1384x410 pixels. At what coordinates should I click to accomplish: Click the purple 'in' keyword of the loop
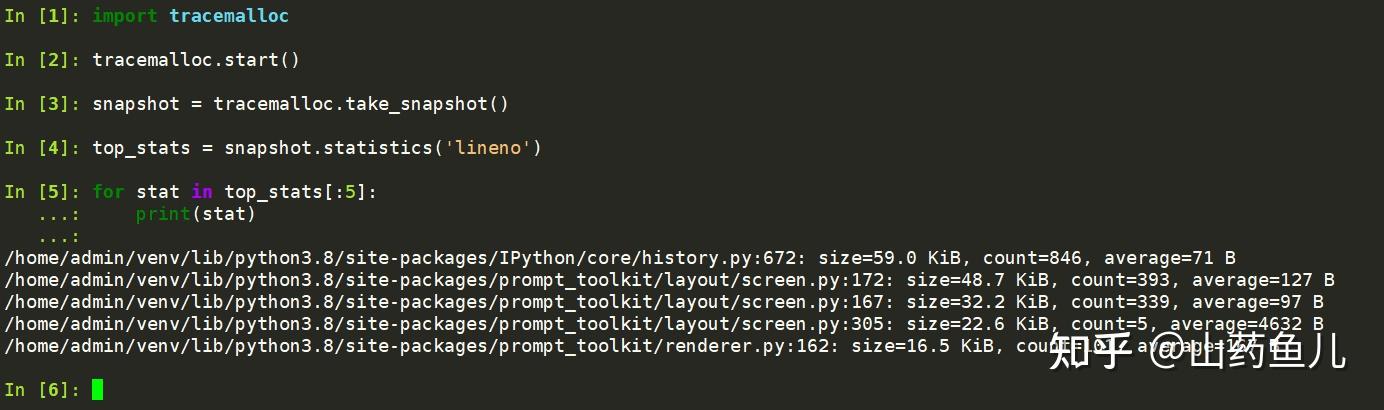pos(201,192)
